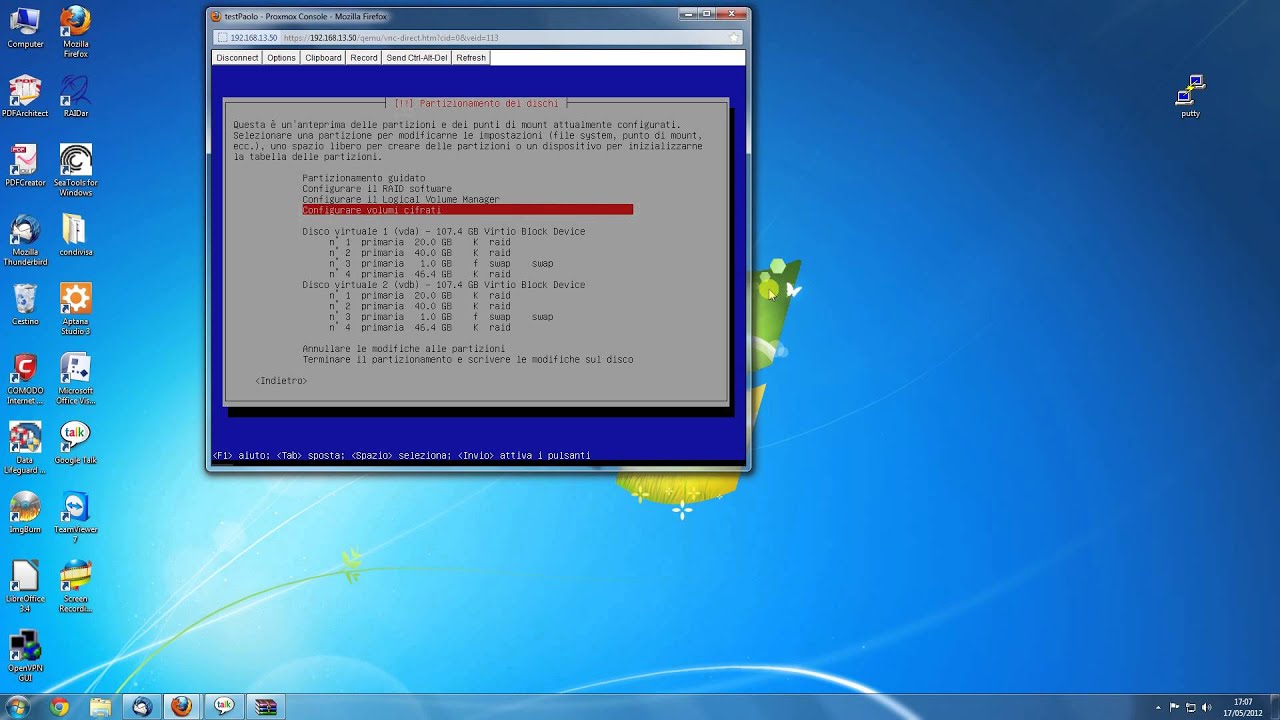The width and height of the screenshot is (1280, 720).
Task: Select Terminare il partizionamento e scrivere
Action: pyautogui.click(x=468, y=360)
